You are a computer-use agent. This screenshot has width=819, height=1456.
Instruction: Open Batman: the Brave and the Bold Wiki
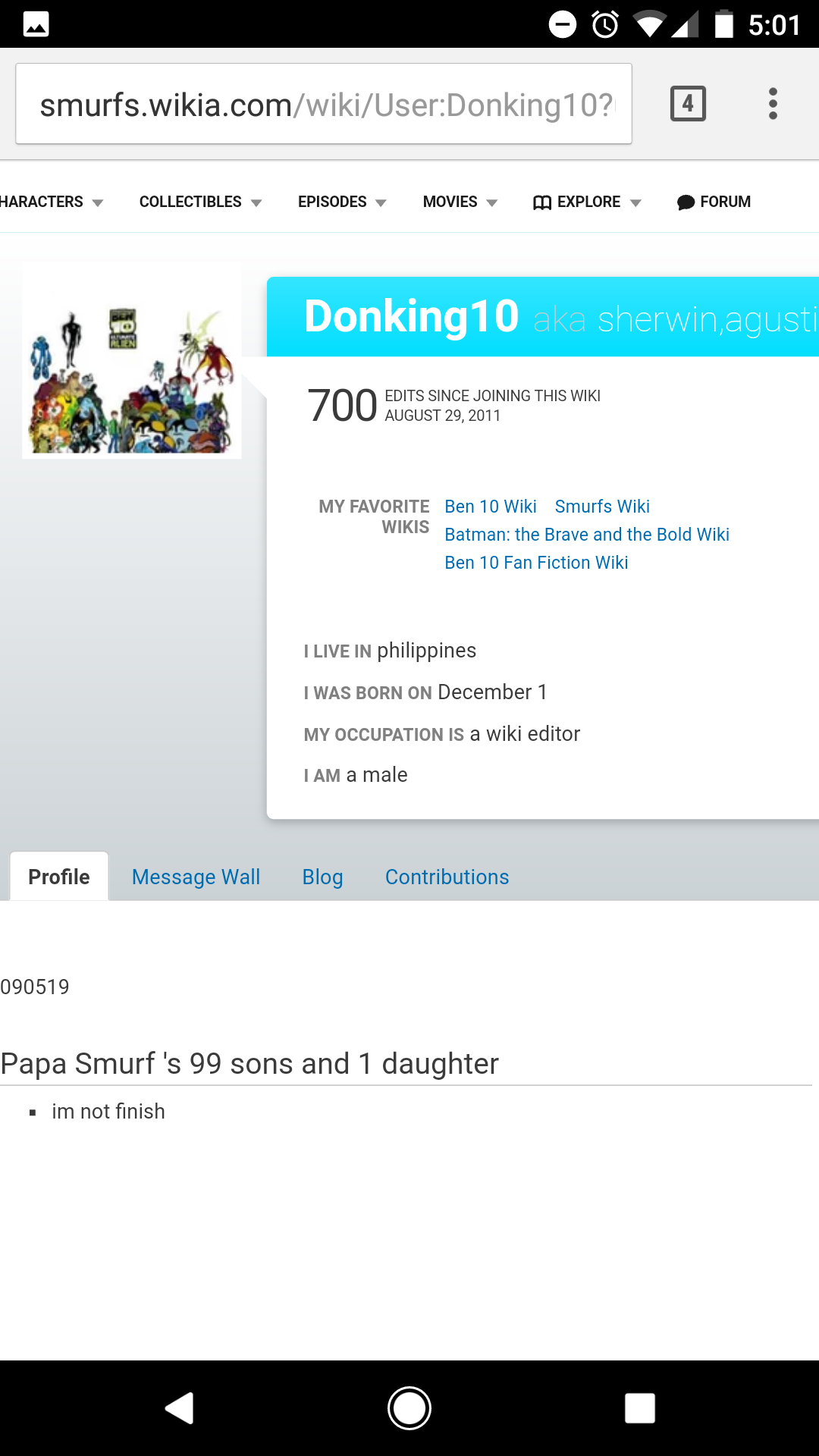pyautogui.click(x=587, y=535)
